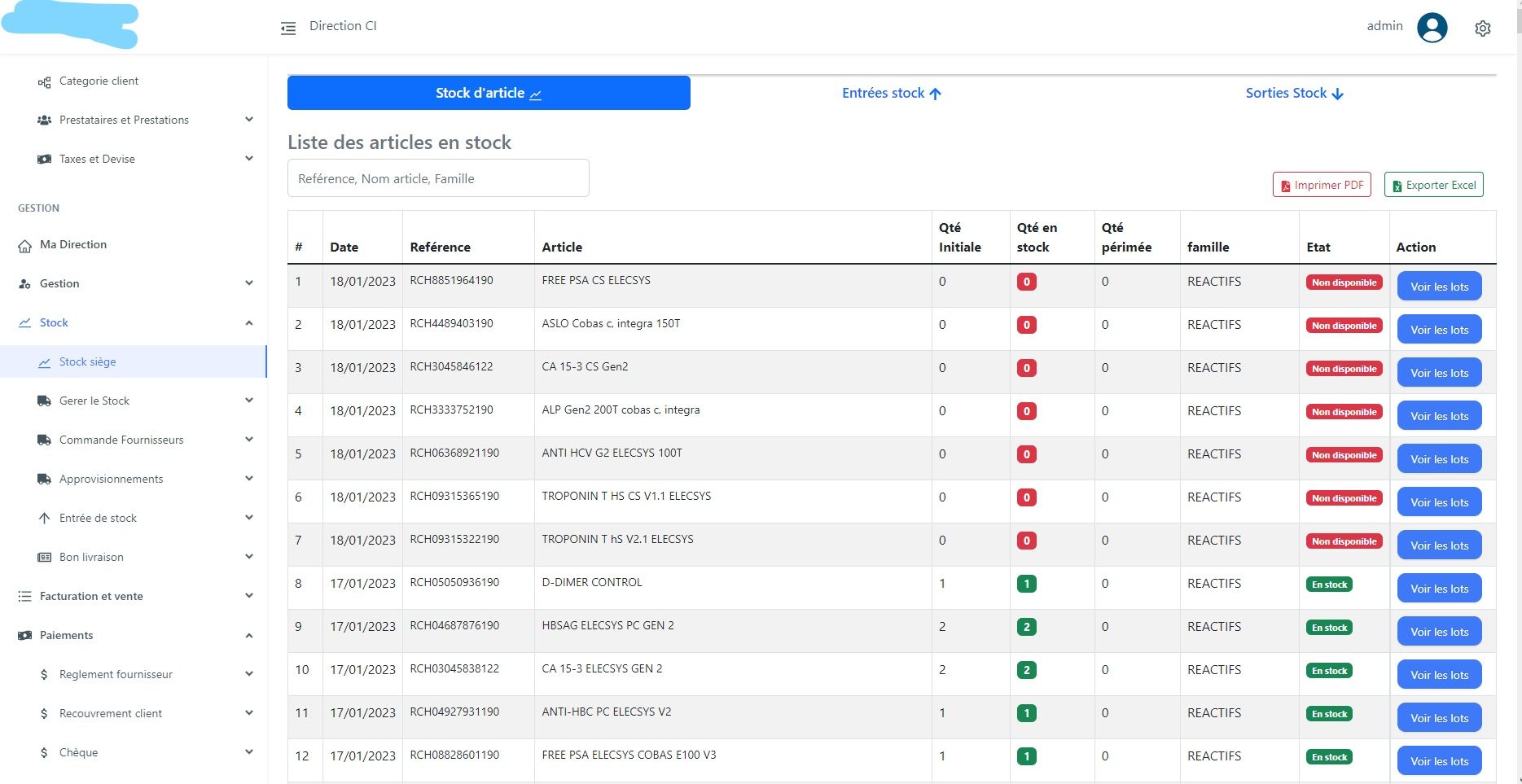
Task: Click the Categorie client icon
Action: (x=44, y=81)
